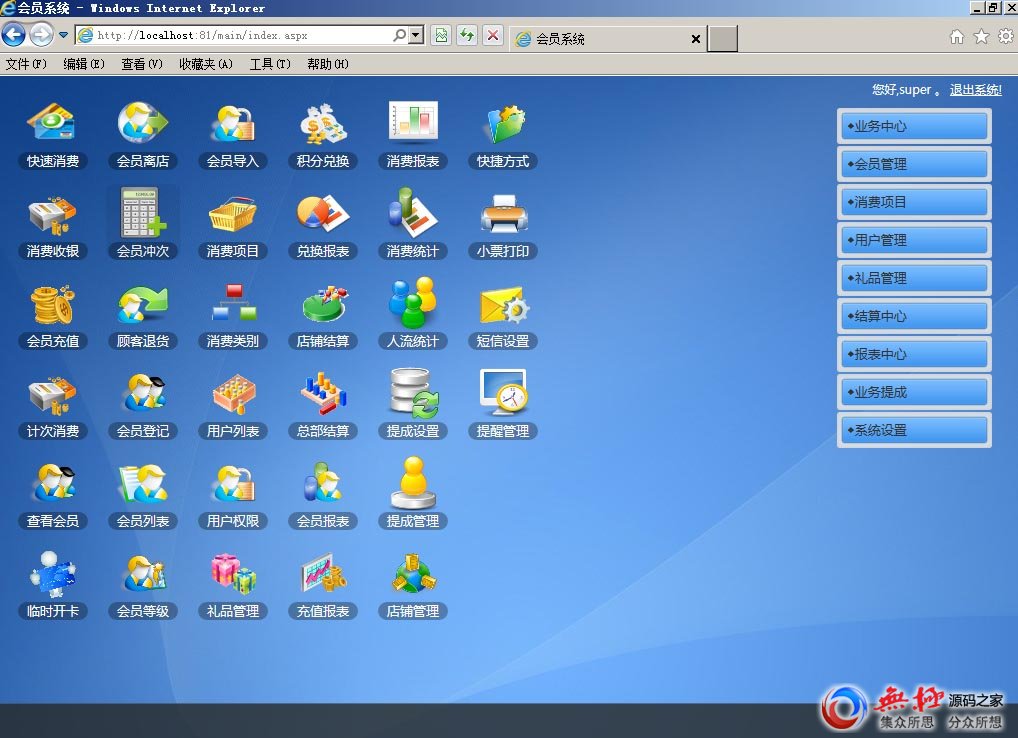Screen dimensions: 1018x738
Task: Open 人流统计 people icon
Action: tap(413, 315)
